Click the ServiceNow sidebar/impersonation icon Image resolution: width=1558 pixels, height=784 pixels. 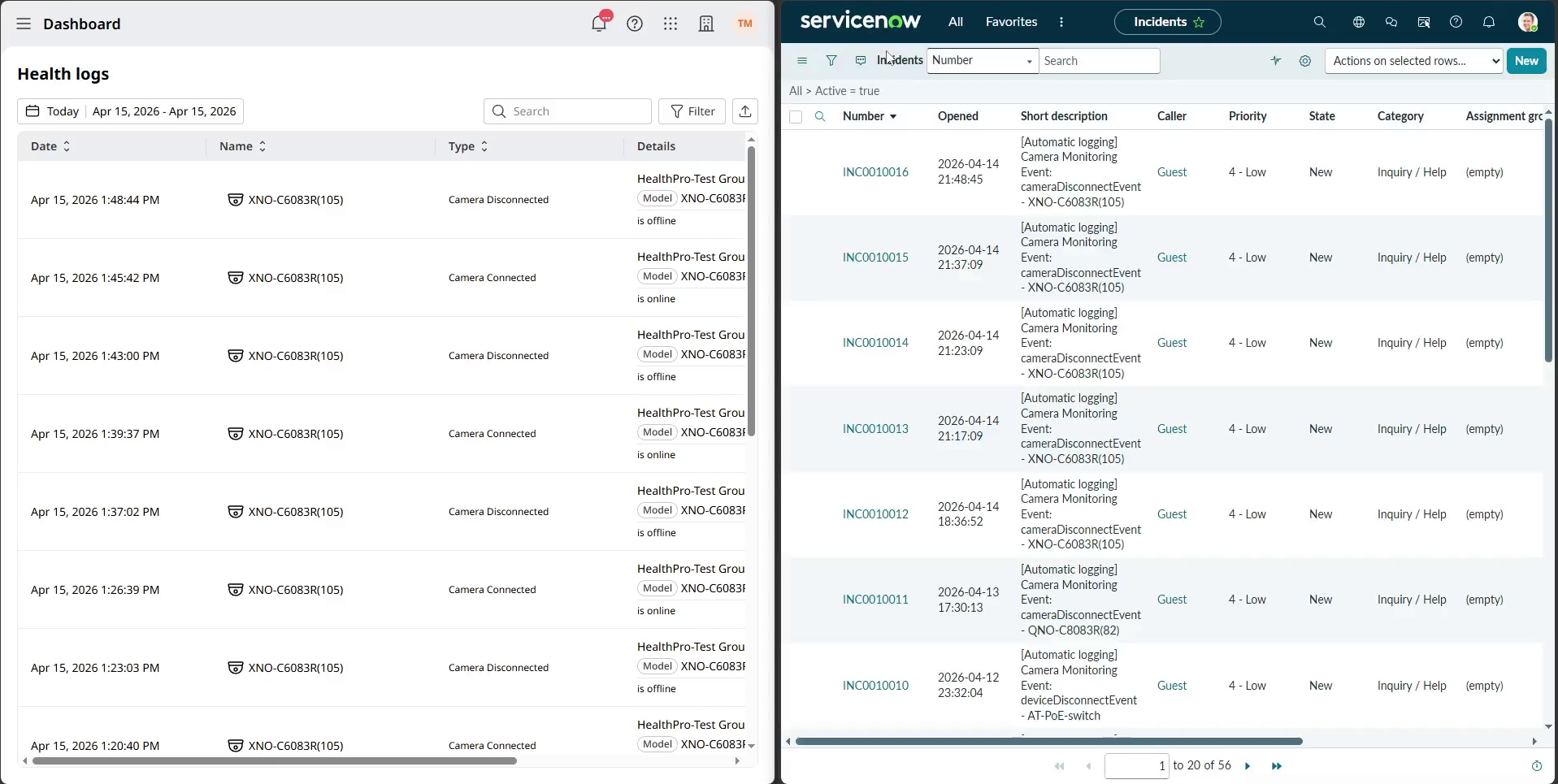click(x=1424, y=22)
